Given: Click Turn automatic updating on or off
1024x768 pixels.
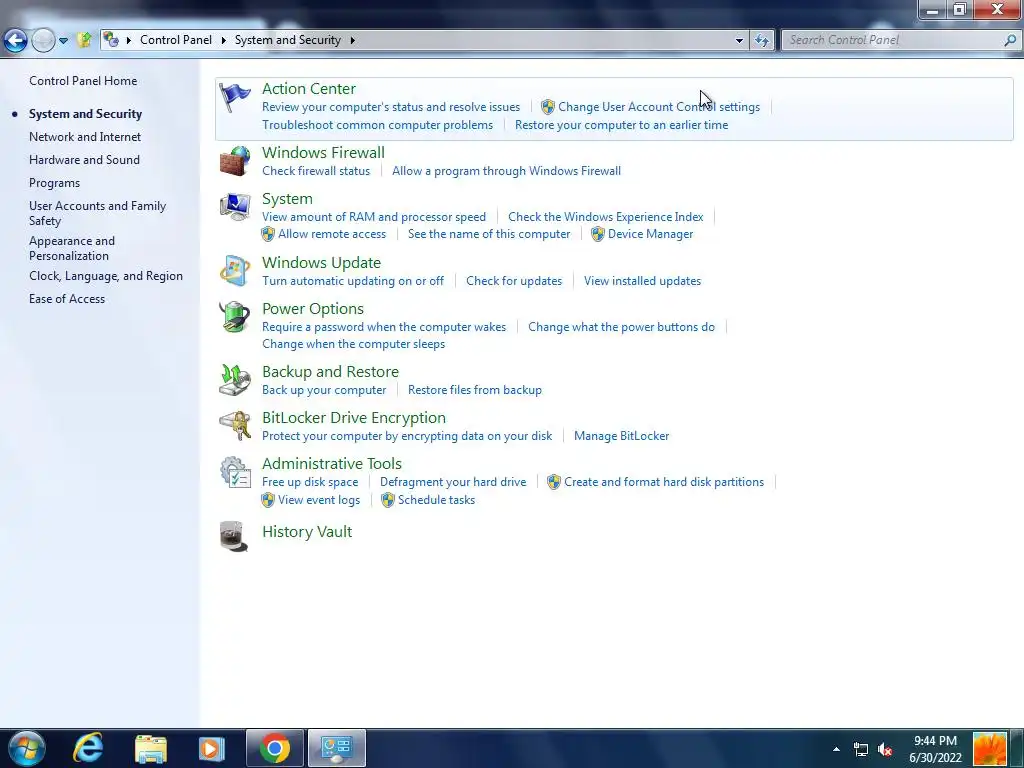Looking at the screenshot, I should [353, 281].
